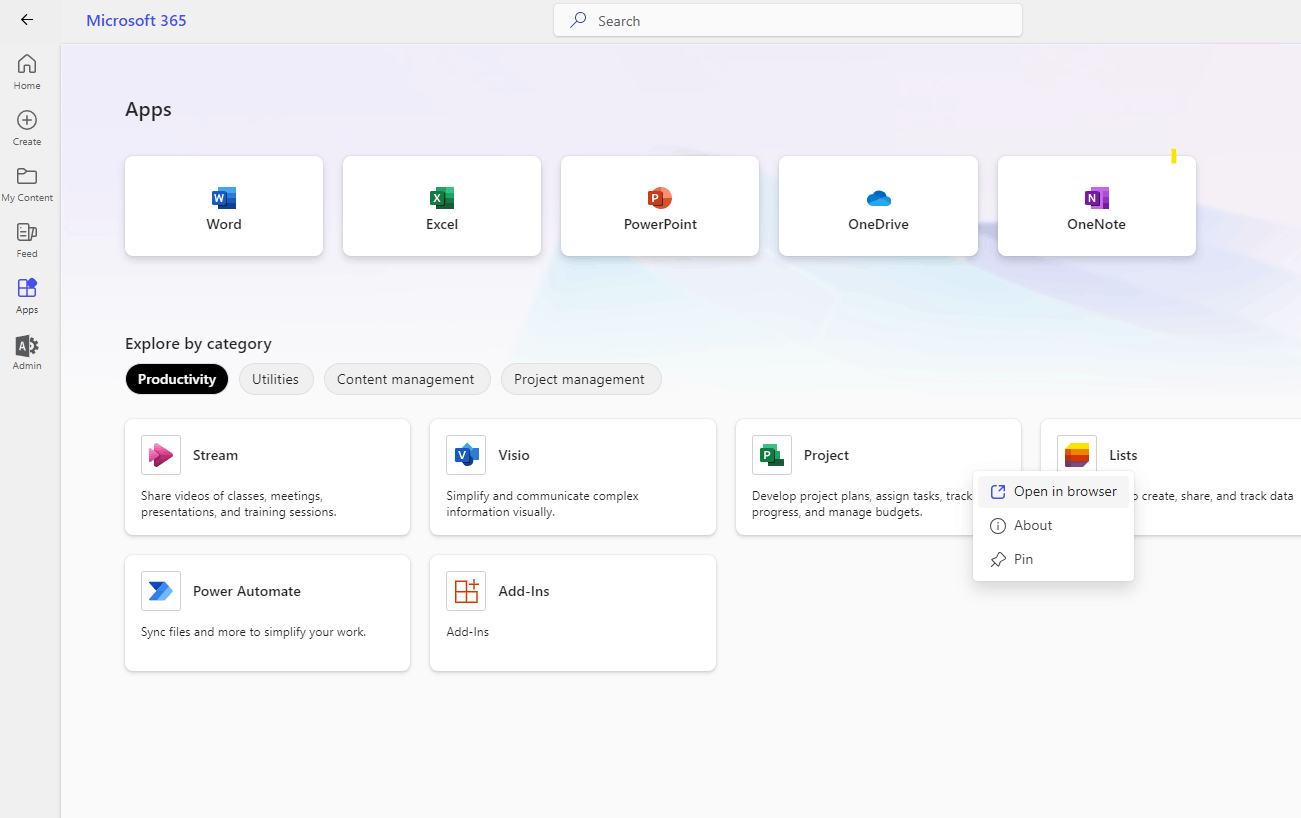1301x818 pixels.
Task: Choose About from the context menu
Action: pyautogui.click(x=1053, y=526)
